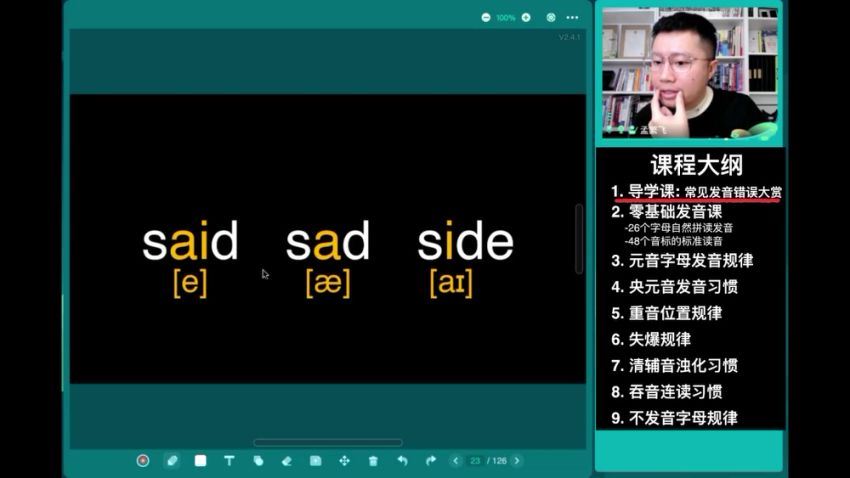The image size is (850, 478).
Task: Open the three-dot more options menu
Action: (x=572, y=18)
